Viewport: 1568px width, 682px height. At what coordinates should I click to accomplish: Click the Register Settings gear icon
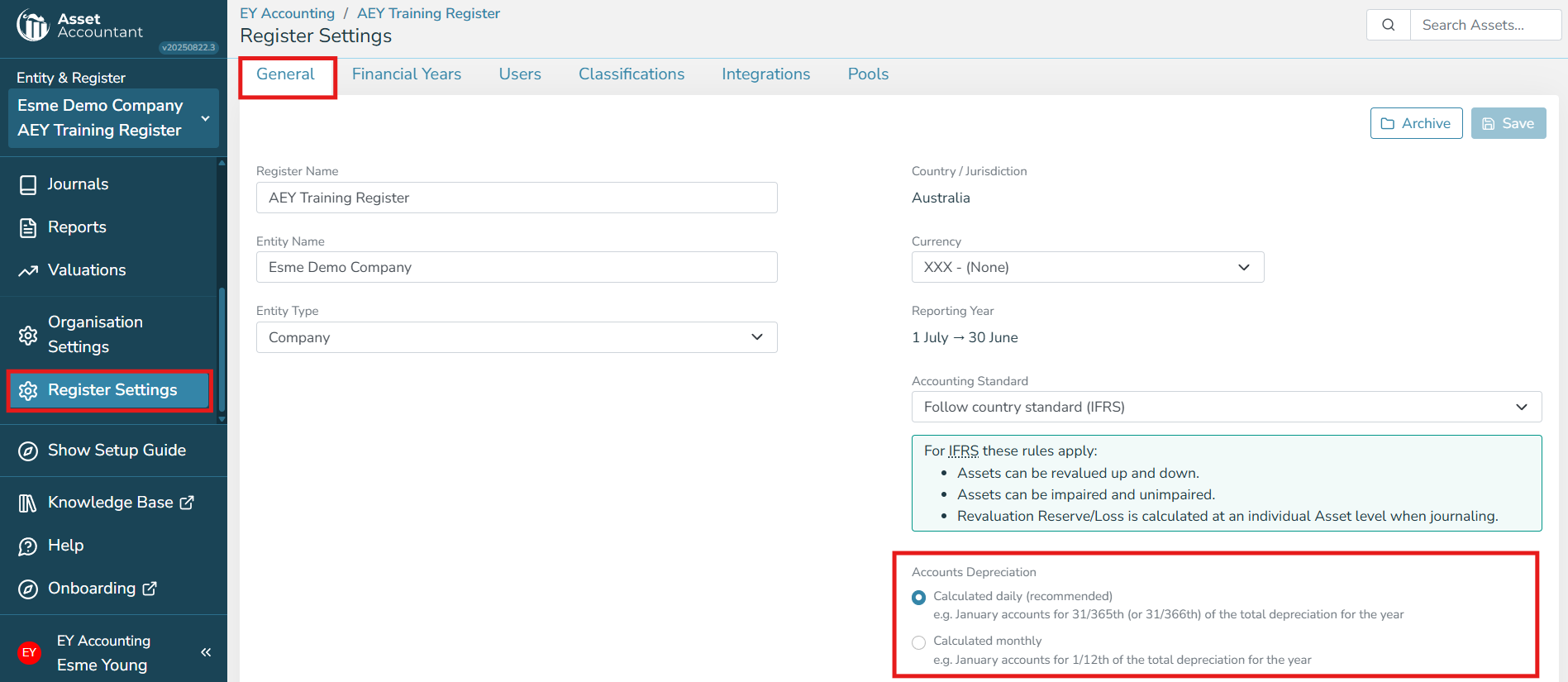pyautogui.click(x=28, y=390)
